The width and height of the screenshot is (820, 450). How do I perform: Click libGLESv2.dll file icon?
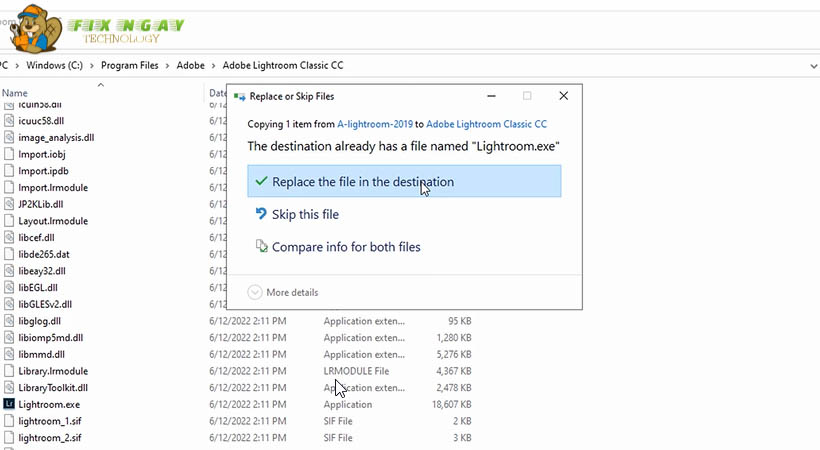pos(8,304)
